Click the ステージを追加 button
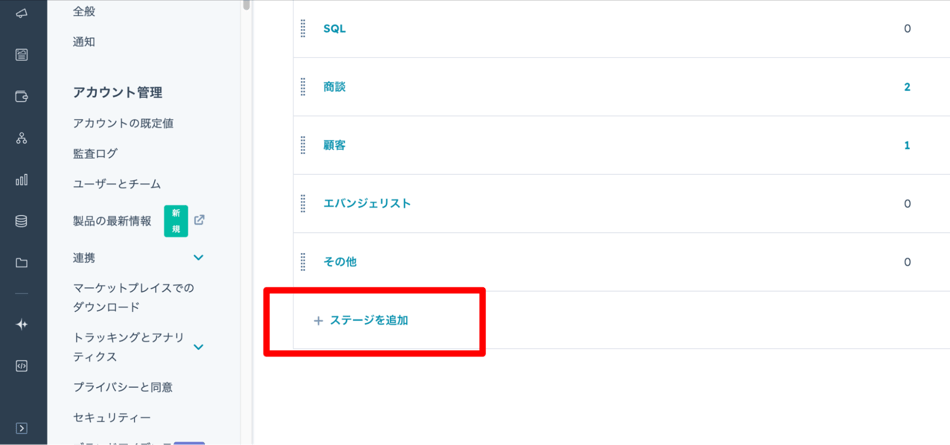 [x=361, y=321]
